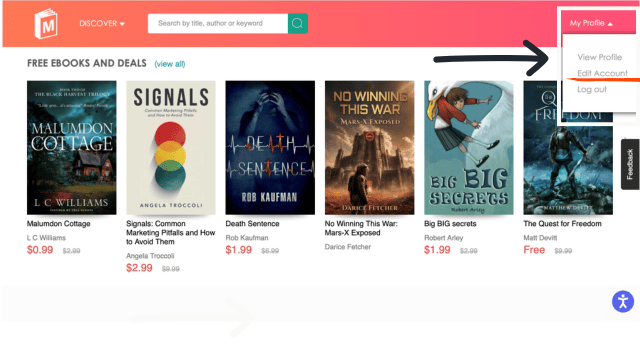Click the $0.99 price of Malumdon Cottage

40,250
